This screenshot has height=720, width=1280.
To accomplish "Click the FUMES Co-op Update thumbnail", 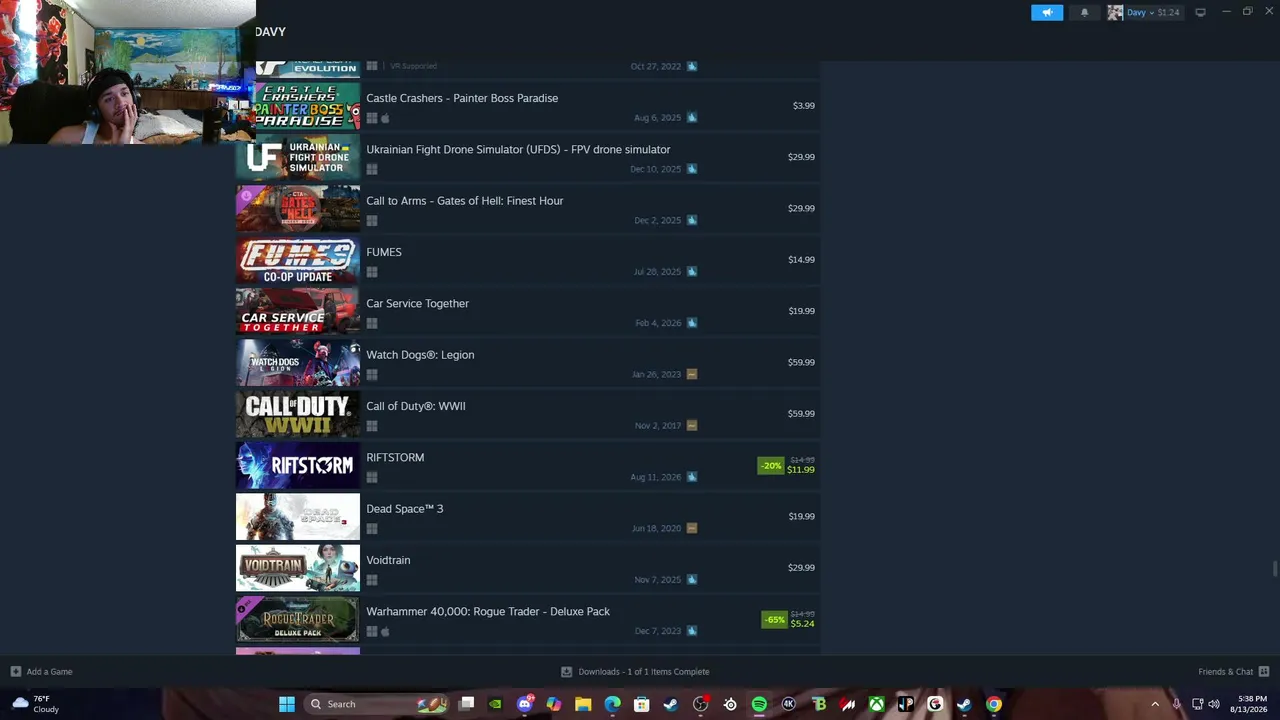I will [x=298, y=260].
